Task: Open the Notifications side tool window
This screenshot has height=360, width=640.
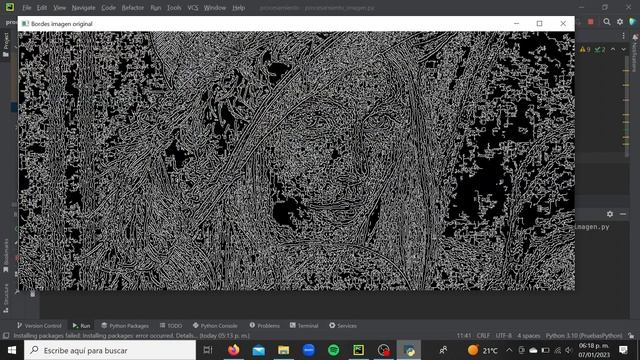Action: 635,53
